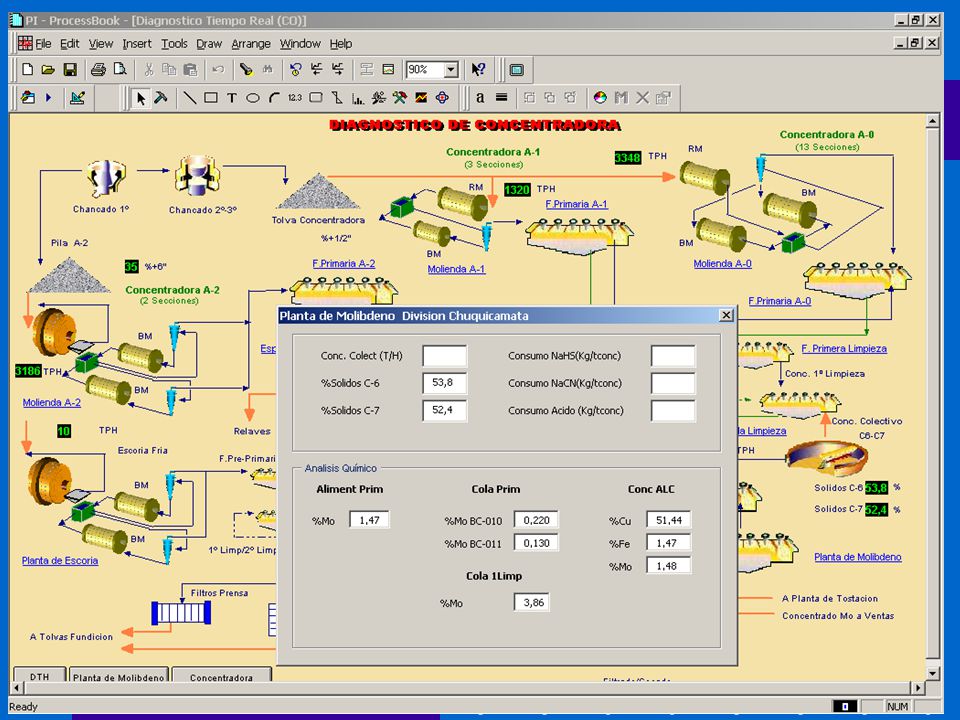Click the font 'a' formatting icon
This screenshot has width=960, height=720.
click(x=480, y=98)
